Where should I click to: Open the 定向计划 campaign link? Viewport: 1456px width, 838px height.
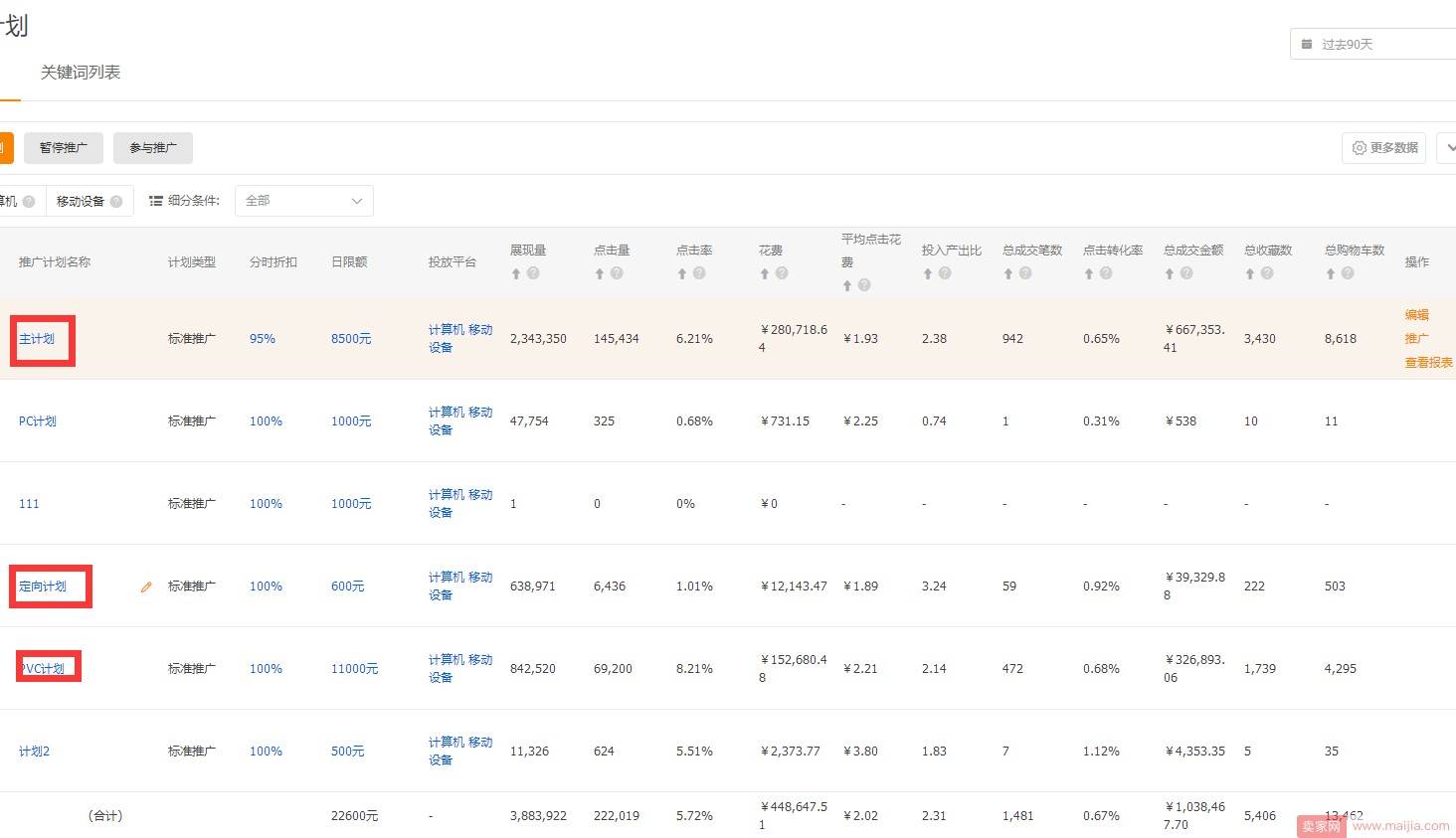pyautogui.click(x=43, y=587)
